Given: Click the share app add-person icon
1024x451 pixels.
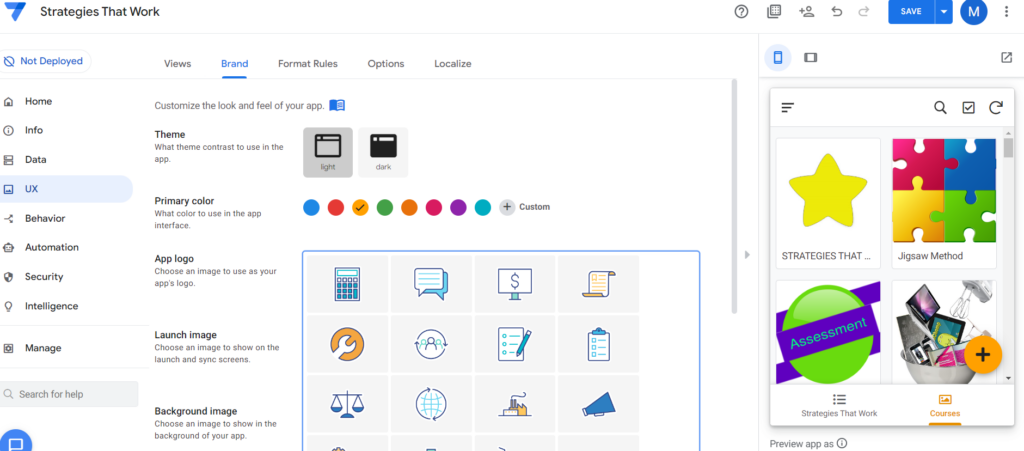Looking at the screenshot, I should [806, 12].
